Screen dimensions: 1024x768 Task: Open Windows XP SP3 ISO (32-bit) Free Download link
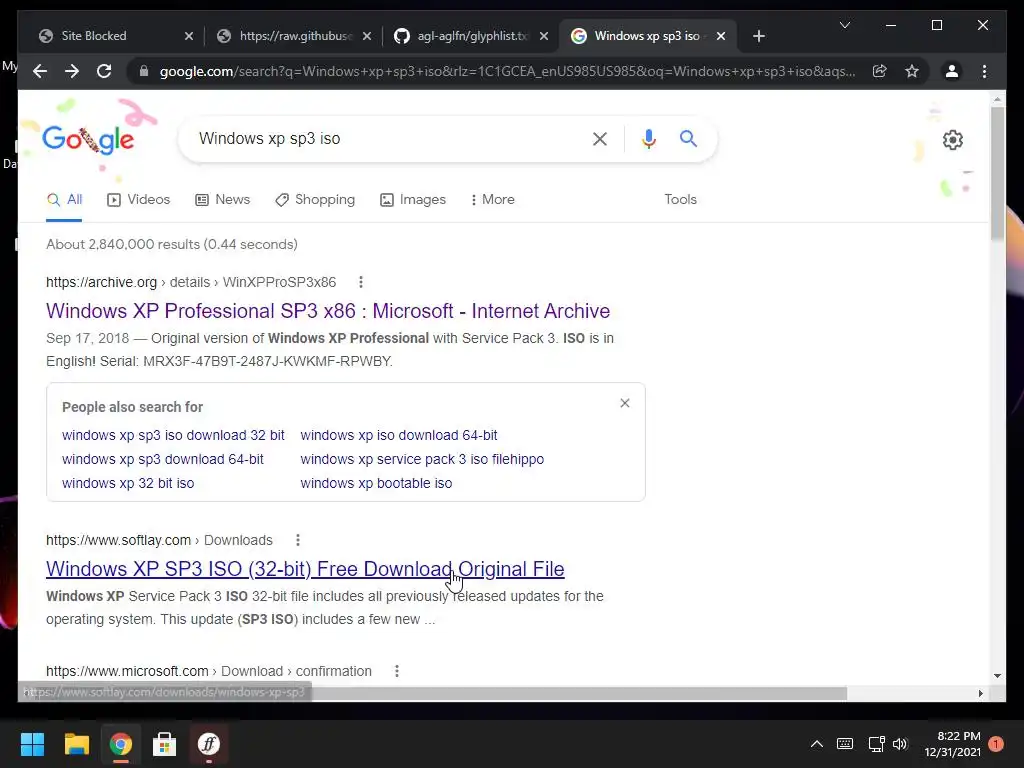[x=305, y=569]
